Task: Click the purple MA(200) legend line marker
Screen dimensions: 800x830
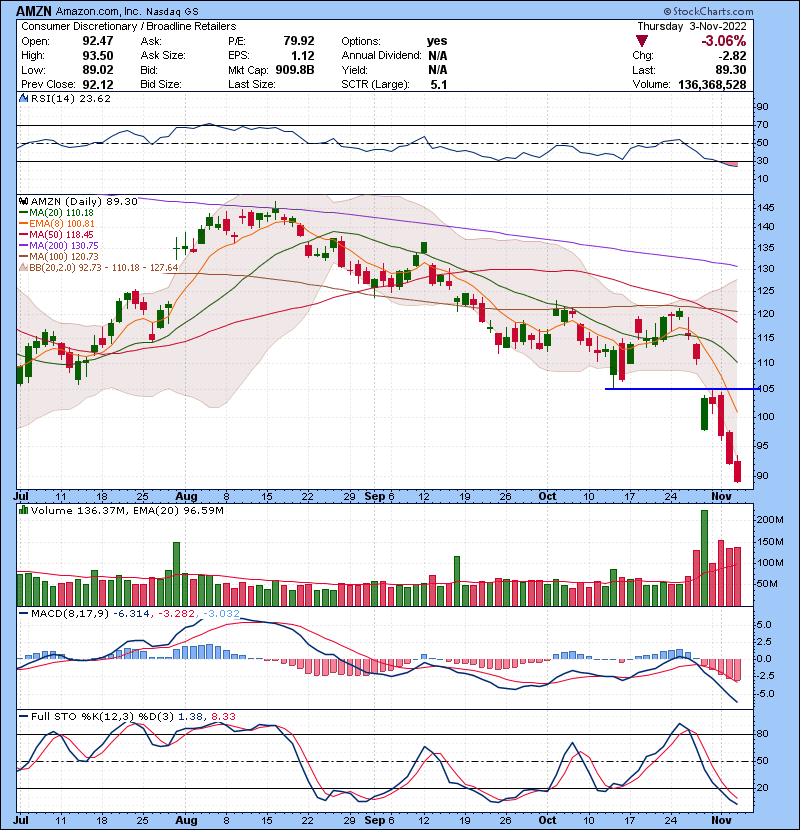Action: (24, 245)
